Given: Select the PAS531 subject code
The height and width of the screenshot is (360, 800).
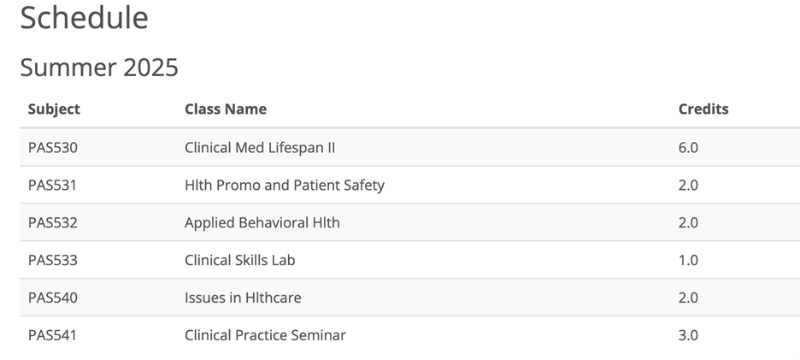Looking at the screenshot, I should (x=53, y=185).
